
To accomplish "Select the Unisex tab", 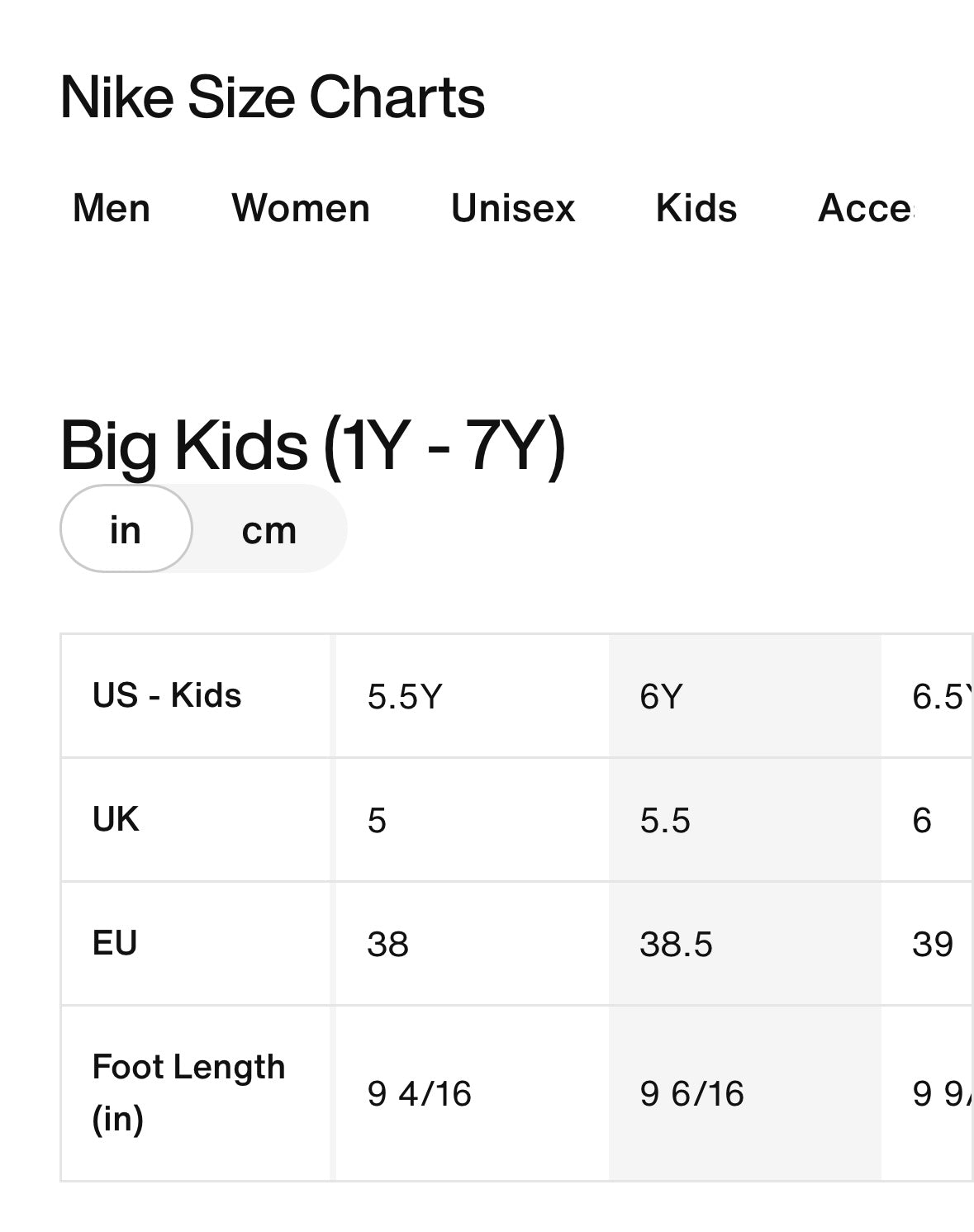I will click(x=512, y=208).
